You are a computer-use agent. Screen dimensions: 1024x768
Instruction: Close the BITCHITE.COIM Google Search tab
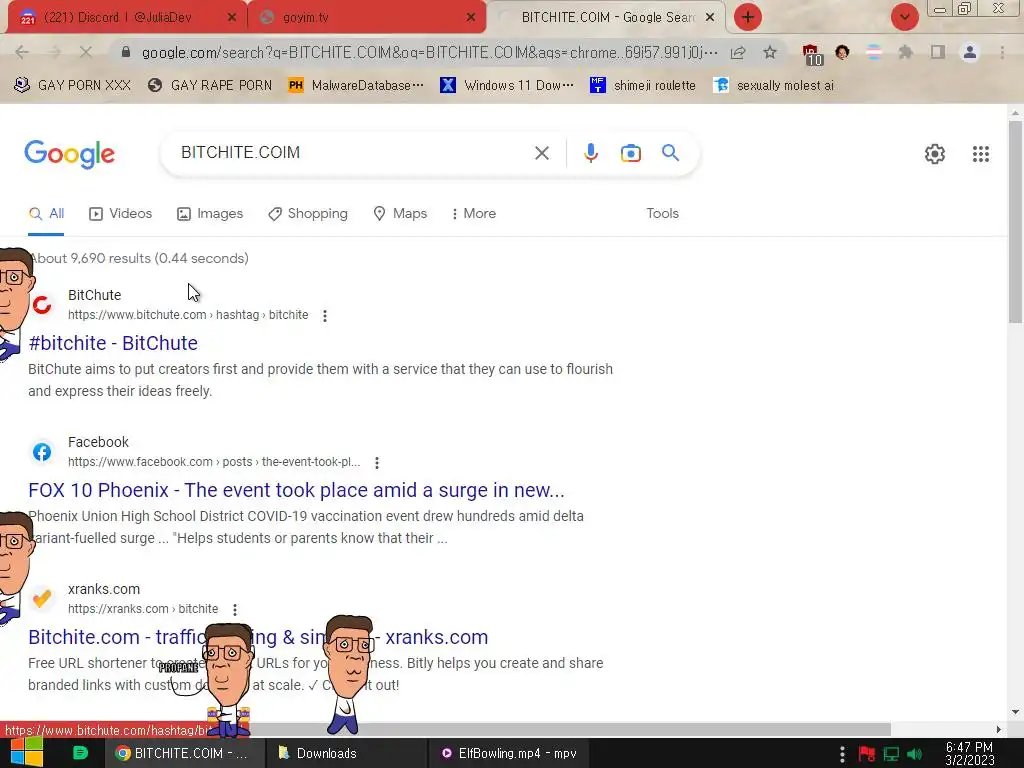point(710,18)
